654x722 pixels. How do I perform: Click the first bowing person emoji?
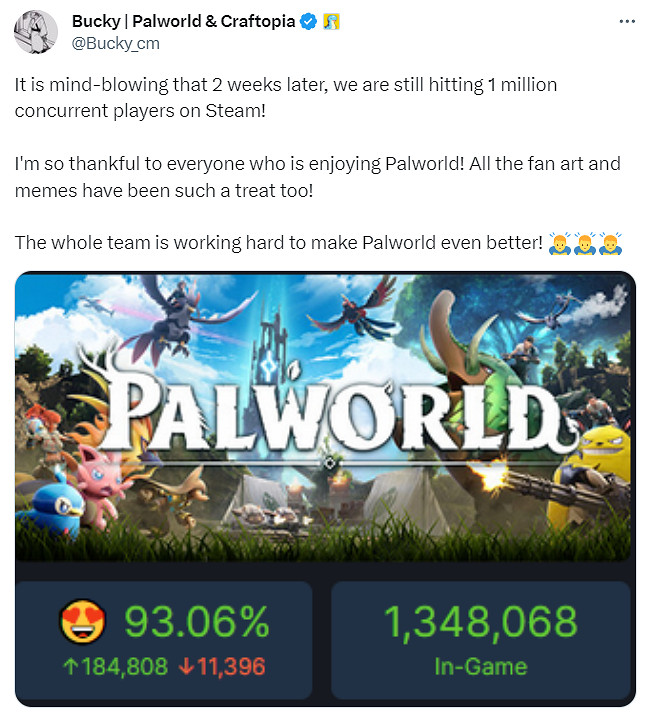pos(560,244)
